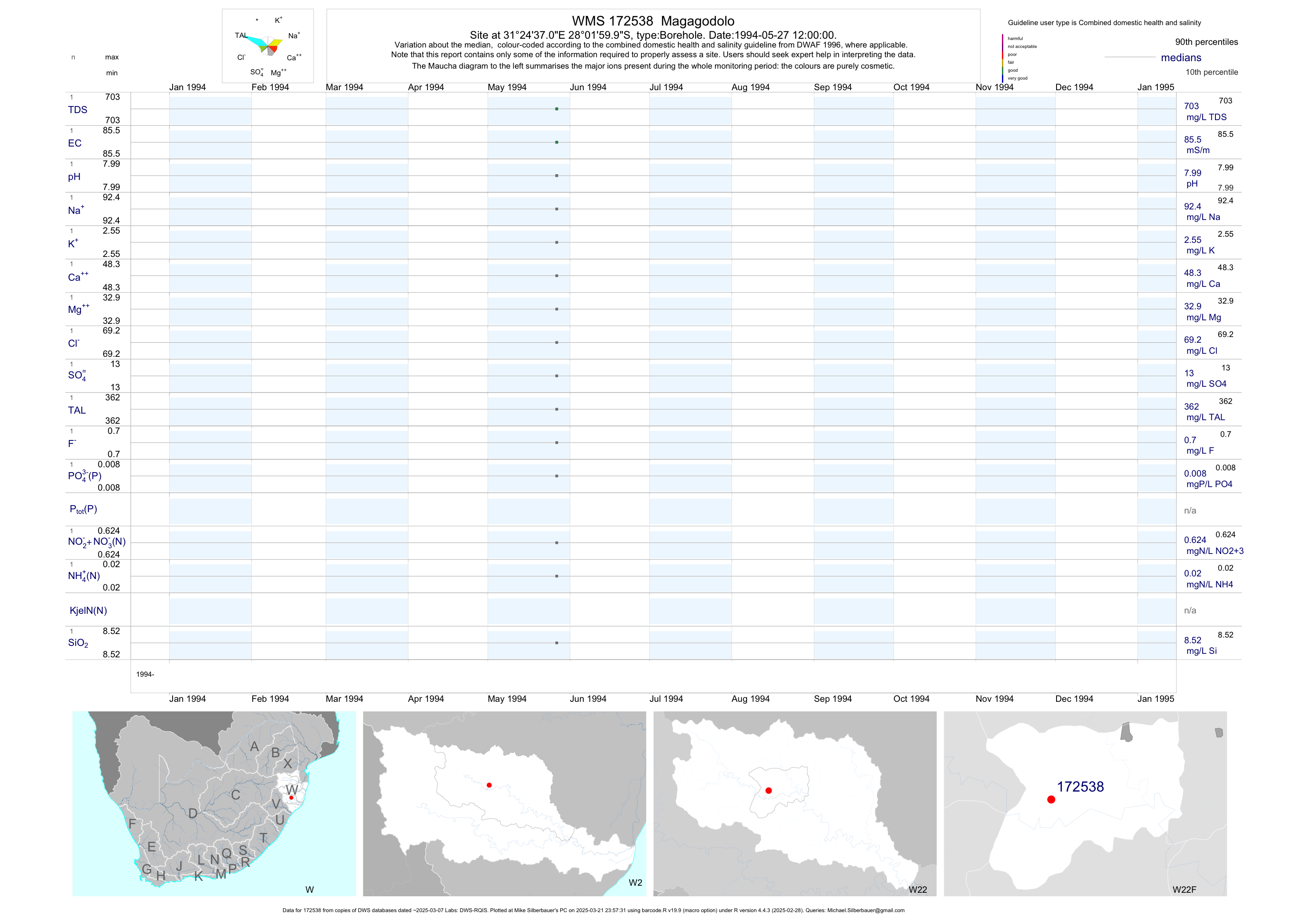Click the red dot on the W22 catchment map
This screenshot has width=1307, height=924.
point(769,790)
